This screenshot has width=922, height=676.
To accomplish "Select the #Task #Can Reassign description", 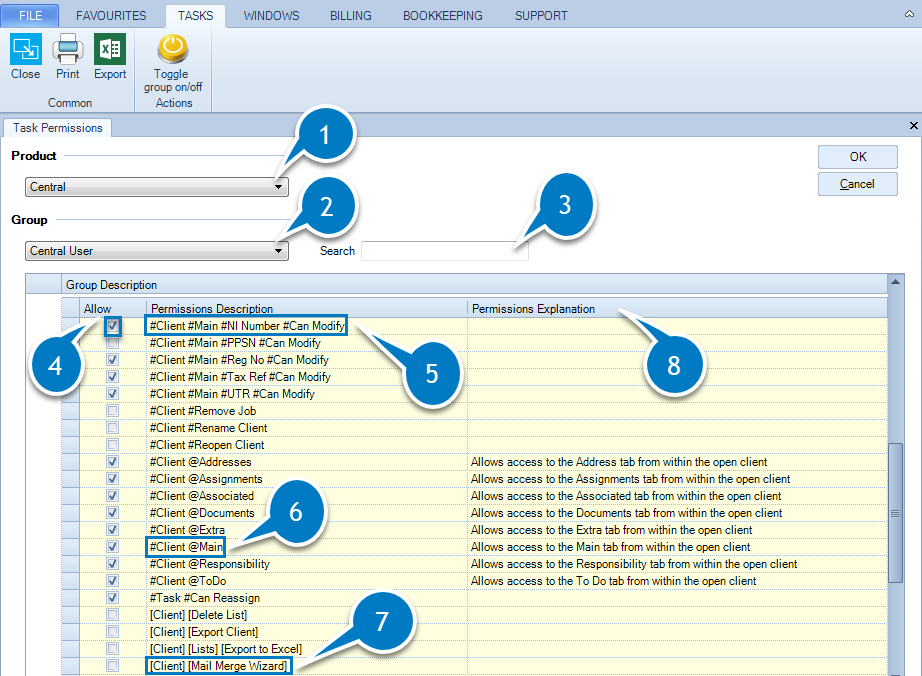I will pyautogui.click(x=205, y=598).
